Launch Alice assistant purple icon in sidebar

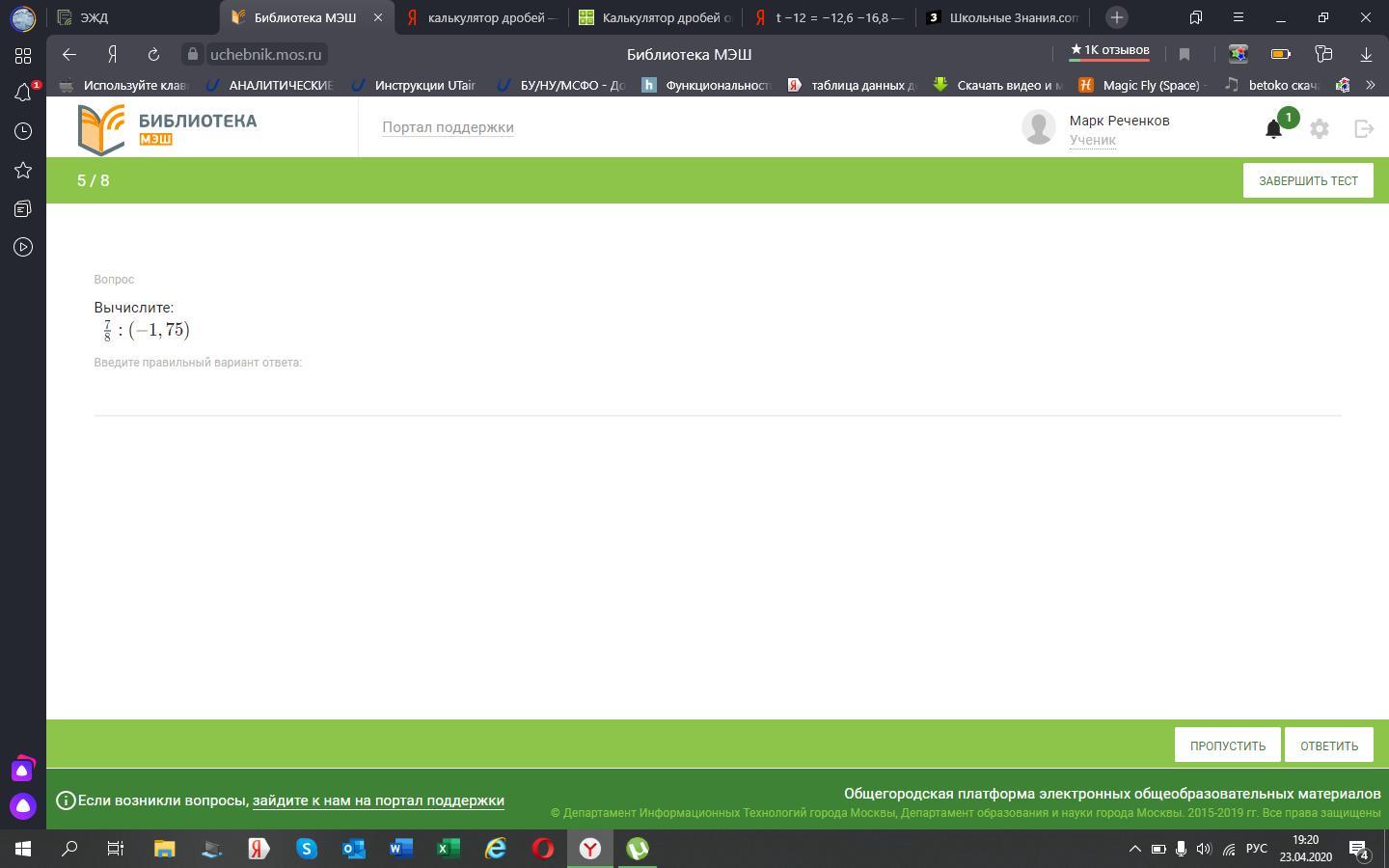point(22,806)
